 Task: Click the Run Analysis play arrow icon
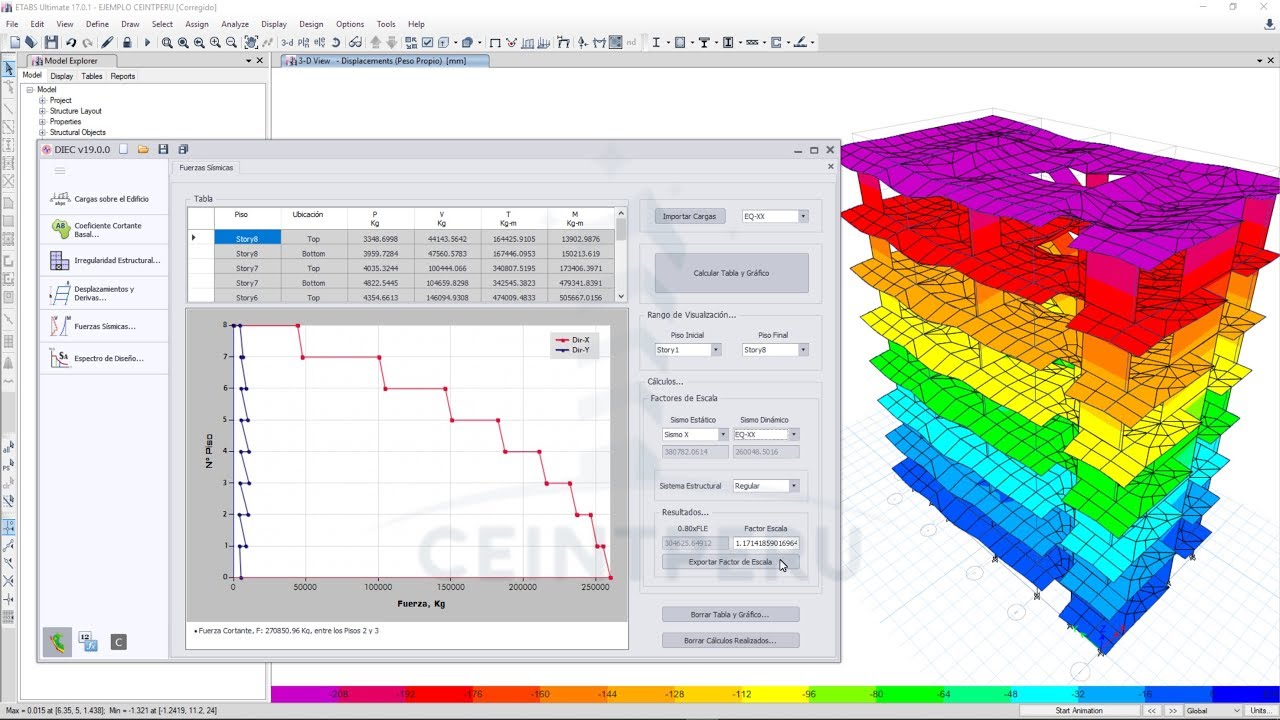(147, 42)
